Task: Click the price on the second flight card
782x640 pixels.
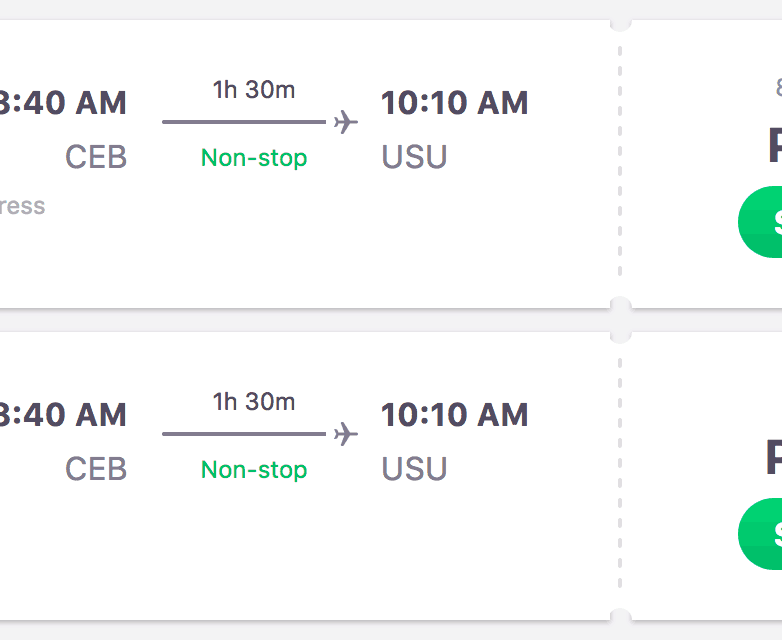Action: (x=774, y=458)
